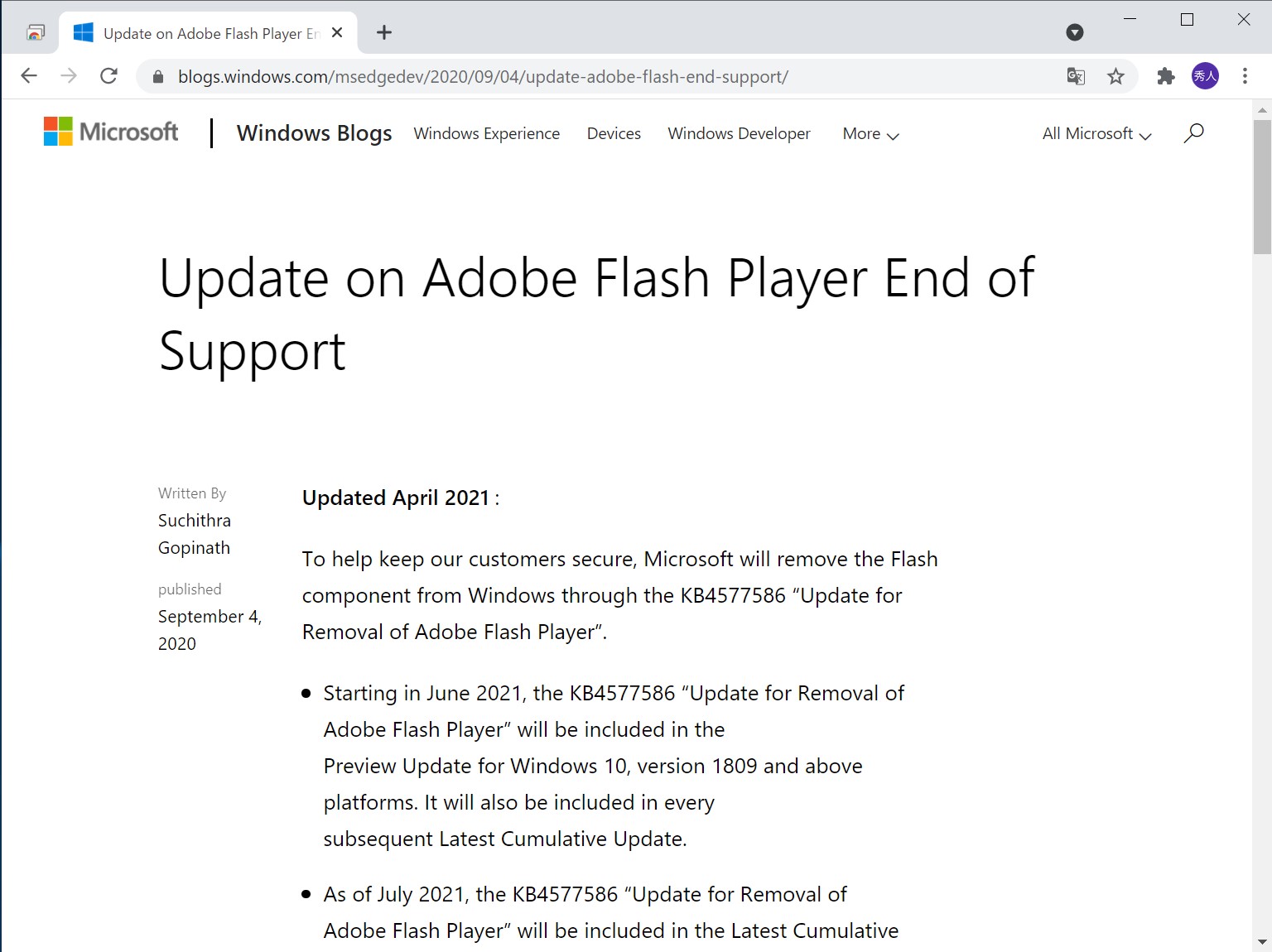Bookmark this page with the star icon
This screenshot has width=1272, height=952.
tap(1115, 76)
